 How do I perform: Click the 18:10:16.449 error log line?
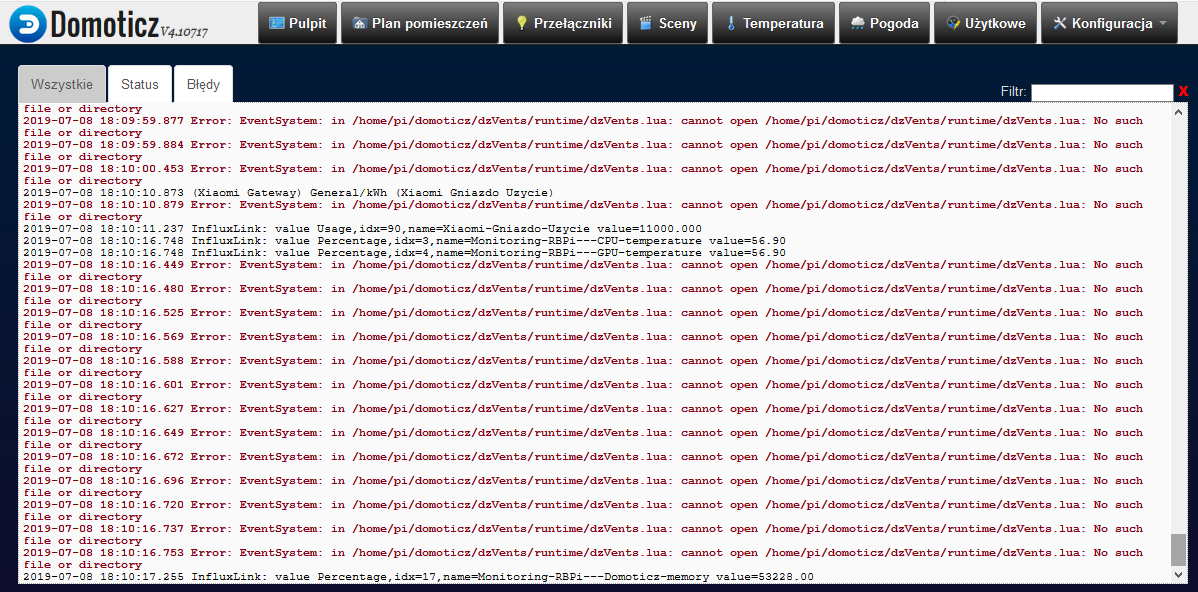pyautogui.click(x=583, y=271)
